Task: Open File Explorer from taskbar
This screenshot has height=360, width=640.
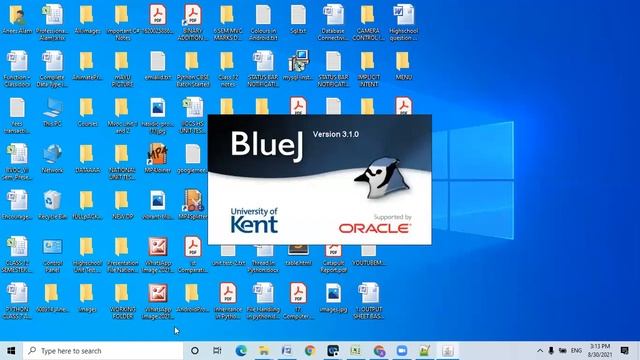Action: point(264,351)
